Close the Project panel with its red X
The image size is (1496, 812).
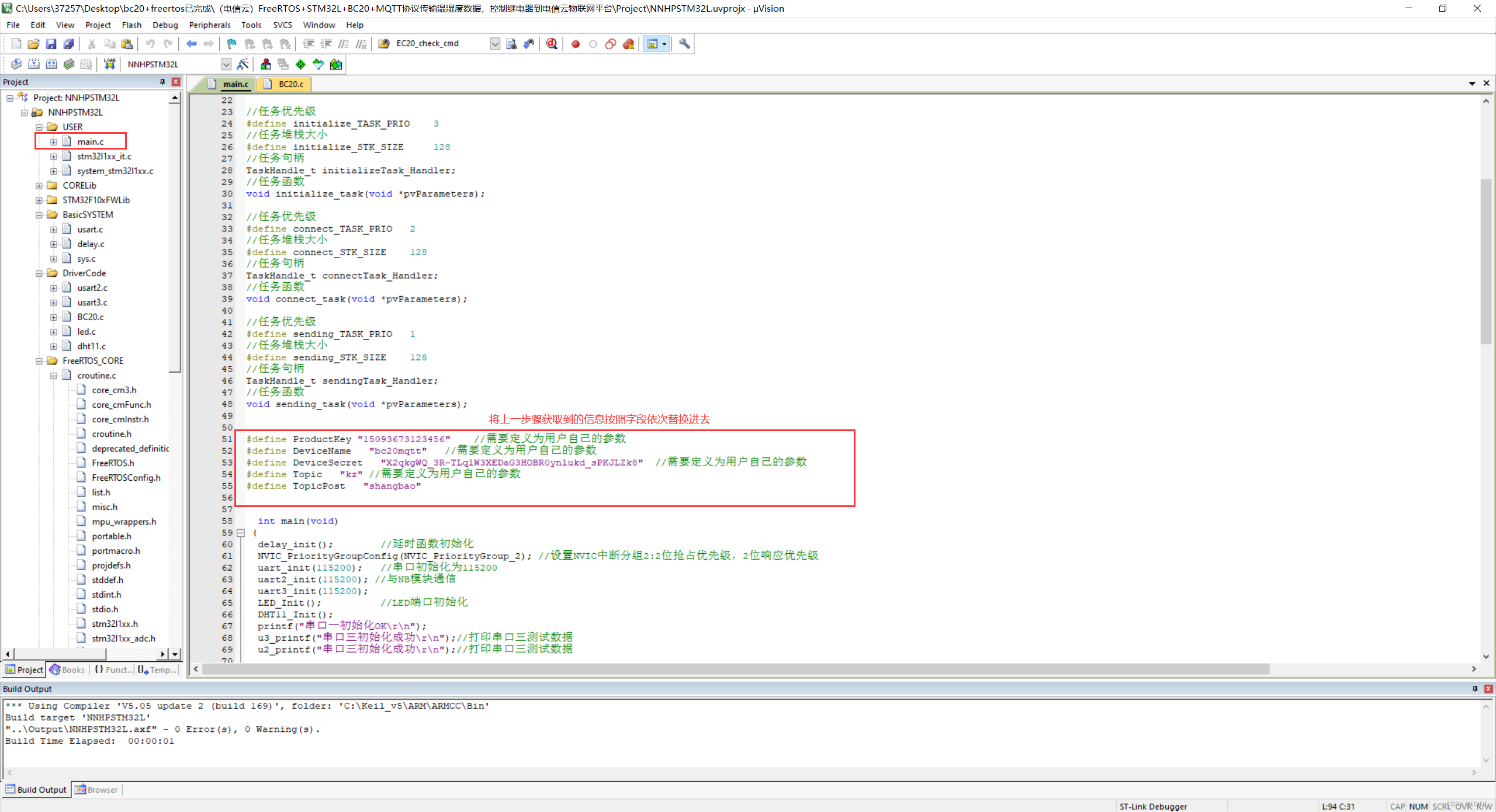[175, 82]
